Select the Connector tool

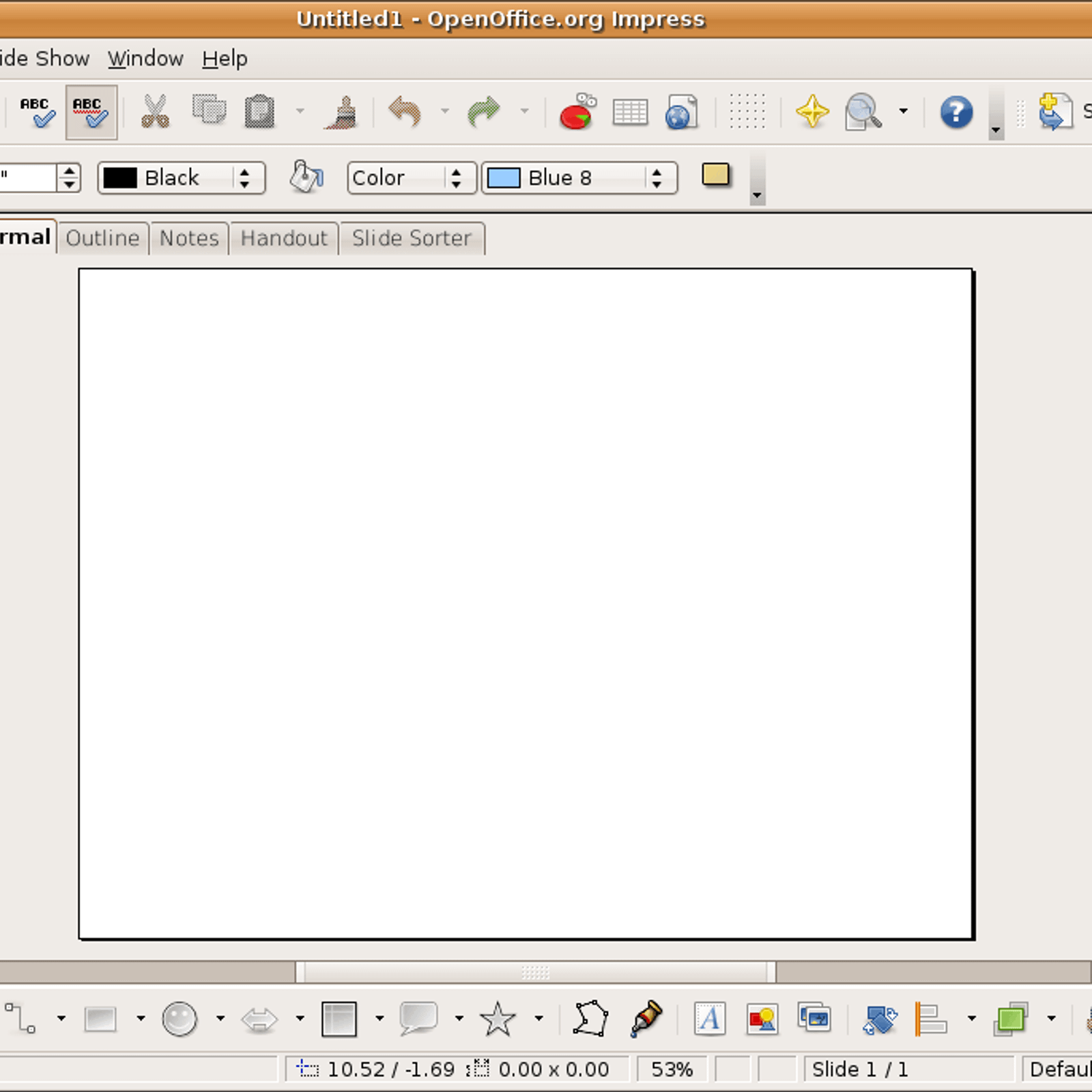click(x=20, y=1019)
